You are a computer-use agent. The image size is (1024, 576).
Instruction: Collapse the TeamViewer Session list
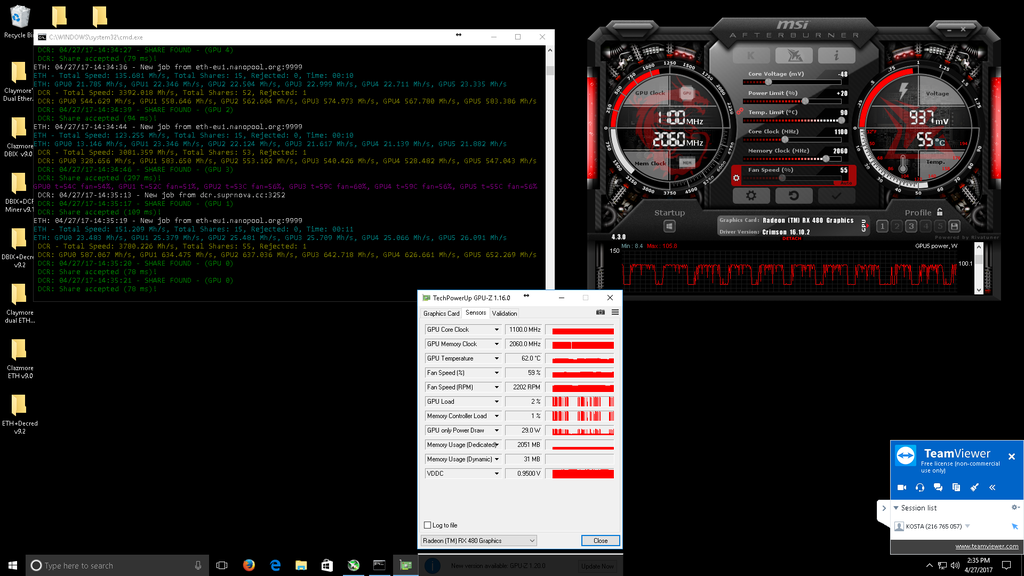pyautogui.click(x=896, y=507)
